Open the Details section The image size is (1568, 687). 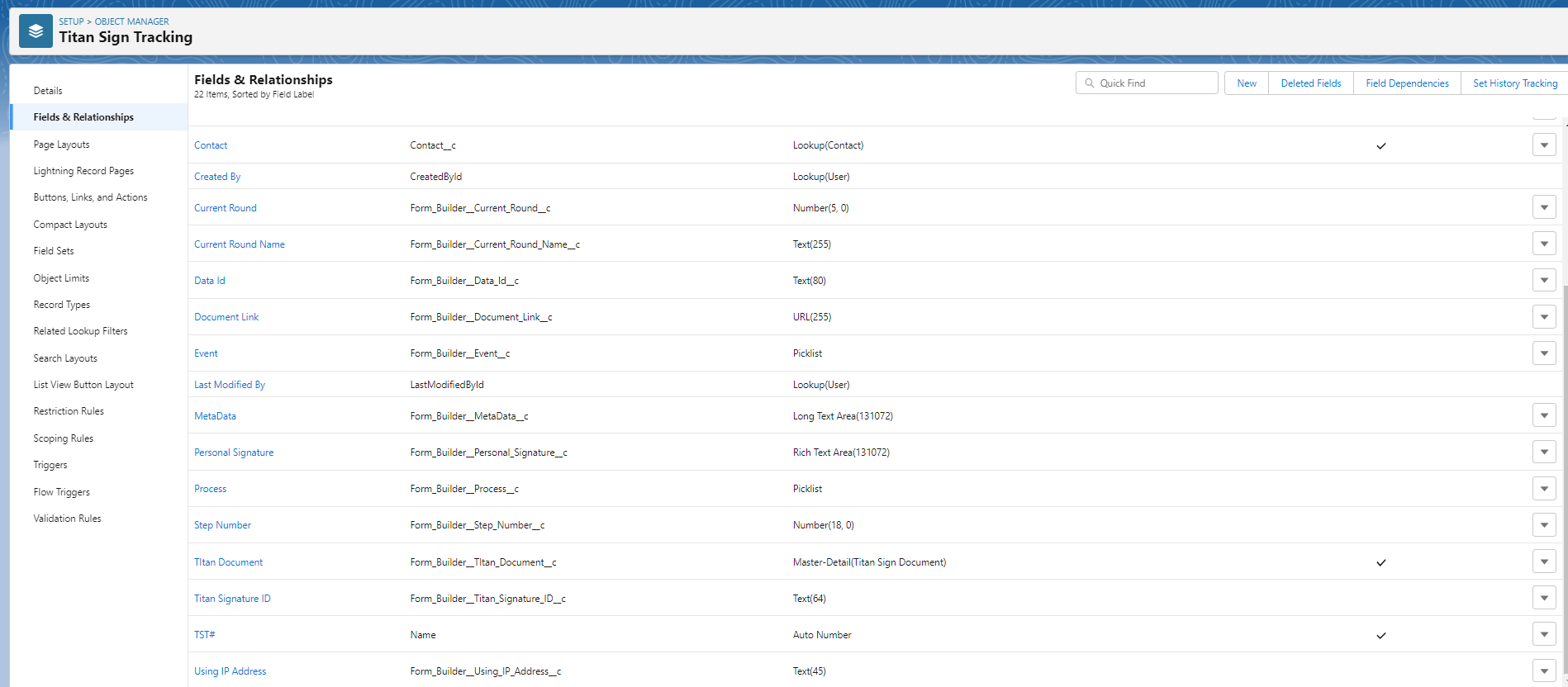tap(48, 91)
